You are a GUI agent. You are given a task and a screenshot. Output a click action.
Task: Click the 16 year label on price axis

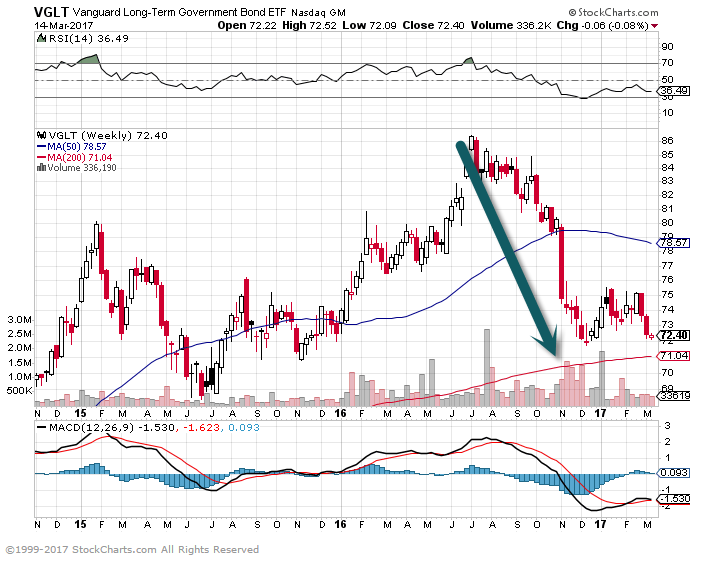340,413
